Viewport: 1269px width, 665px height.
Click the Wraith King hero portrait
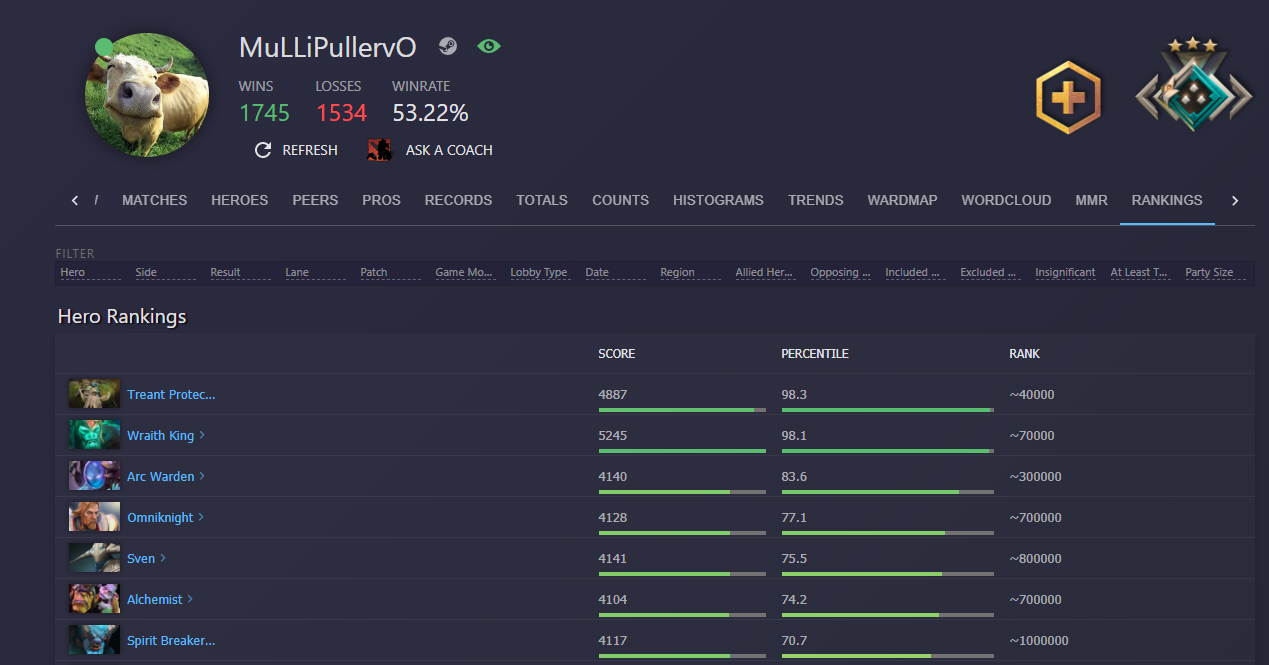pyautogui.click(x=94, y=435)
